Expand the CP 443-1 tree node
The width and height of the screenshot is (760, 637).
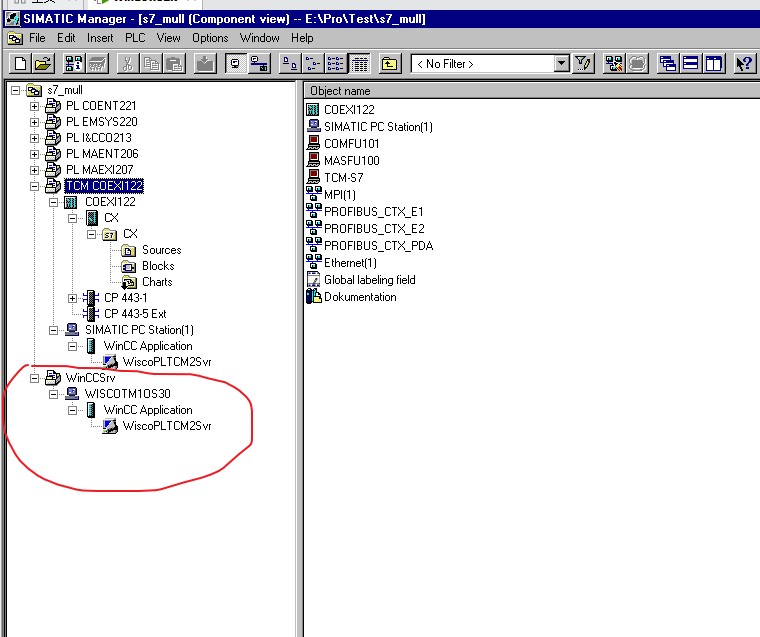[72, 298]
